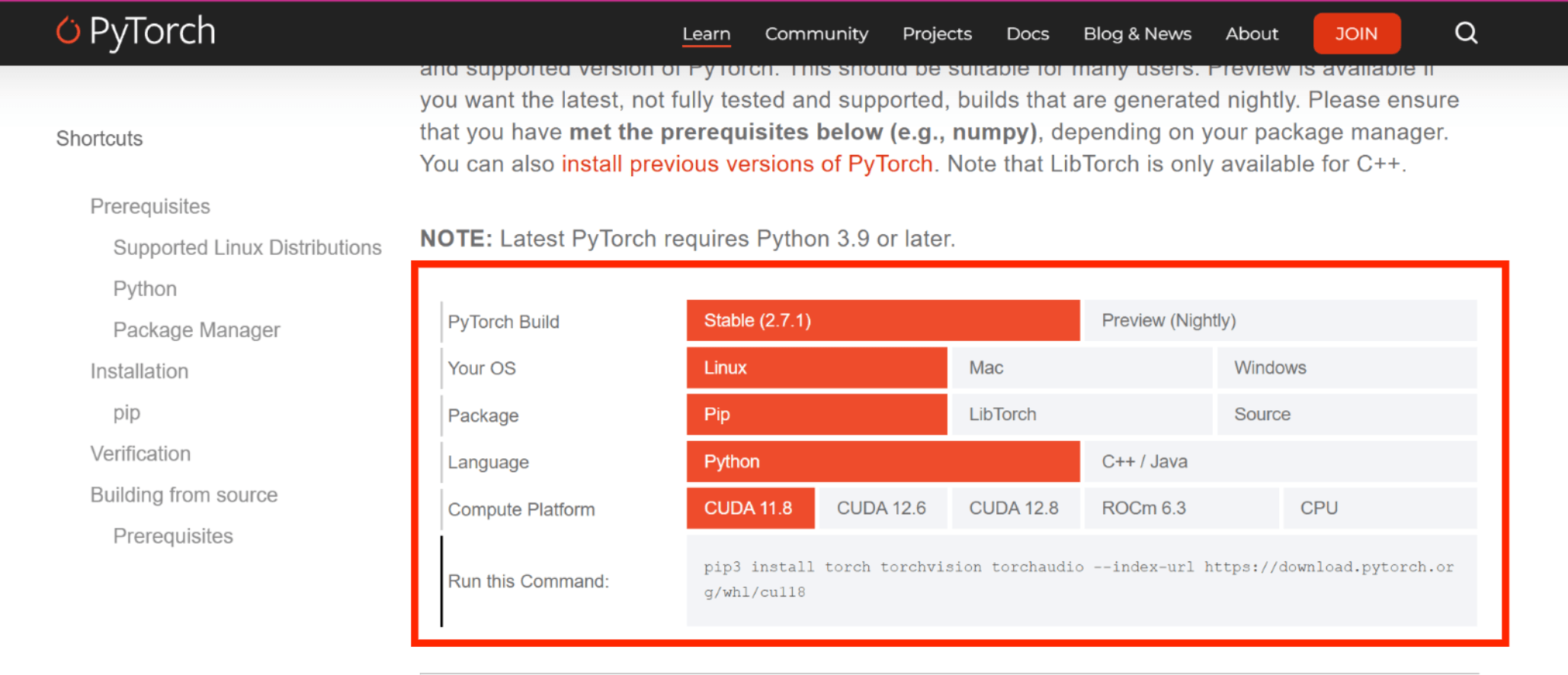1568x675 pixels.
Task: Go to Prerequisites under Building from source
Action: tap(173, 536)
